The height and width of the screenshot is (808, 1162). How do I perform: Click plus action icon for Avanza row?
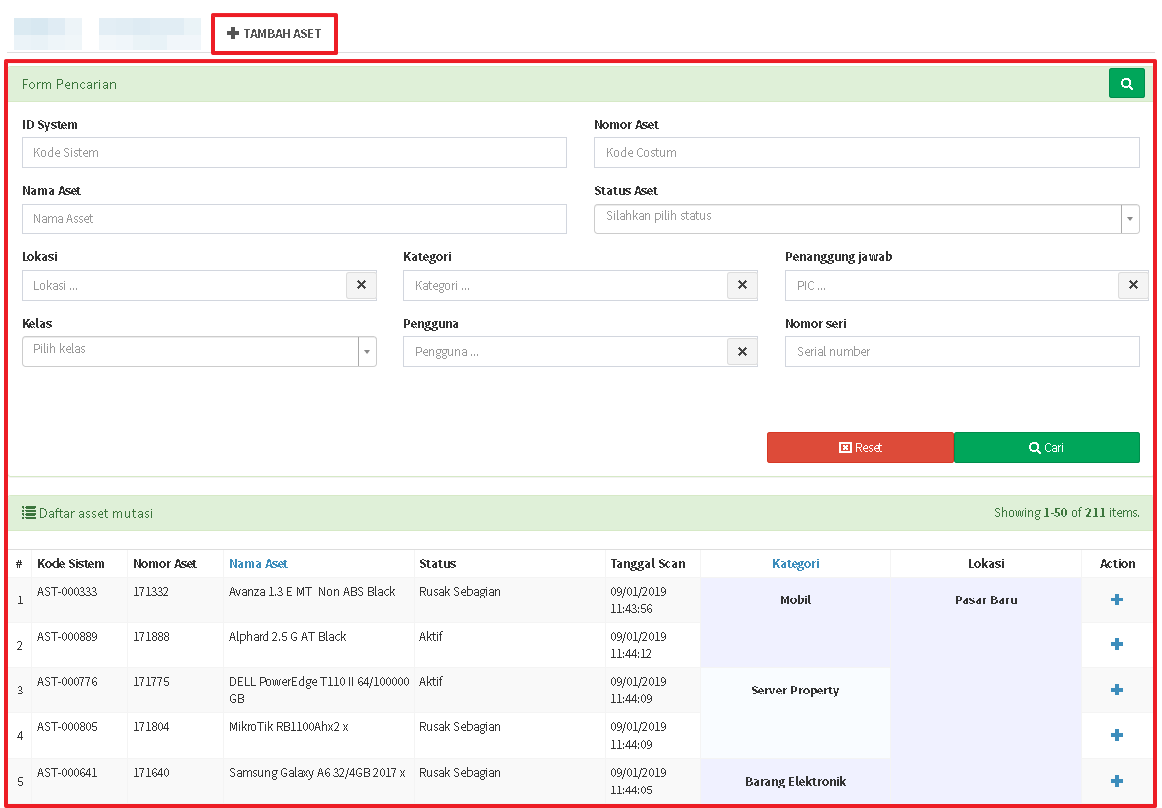coord(1117,600)
